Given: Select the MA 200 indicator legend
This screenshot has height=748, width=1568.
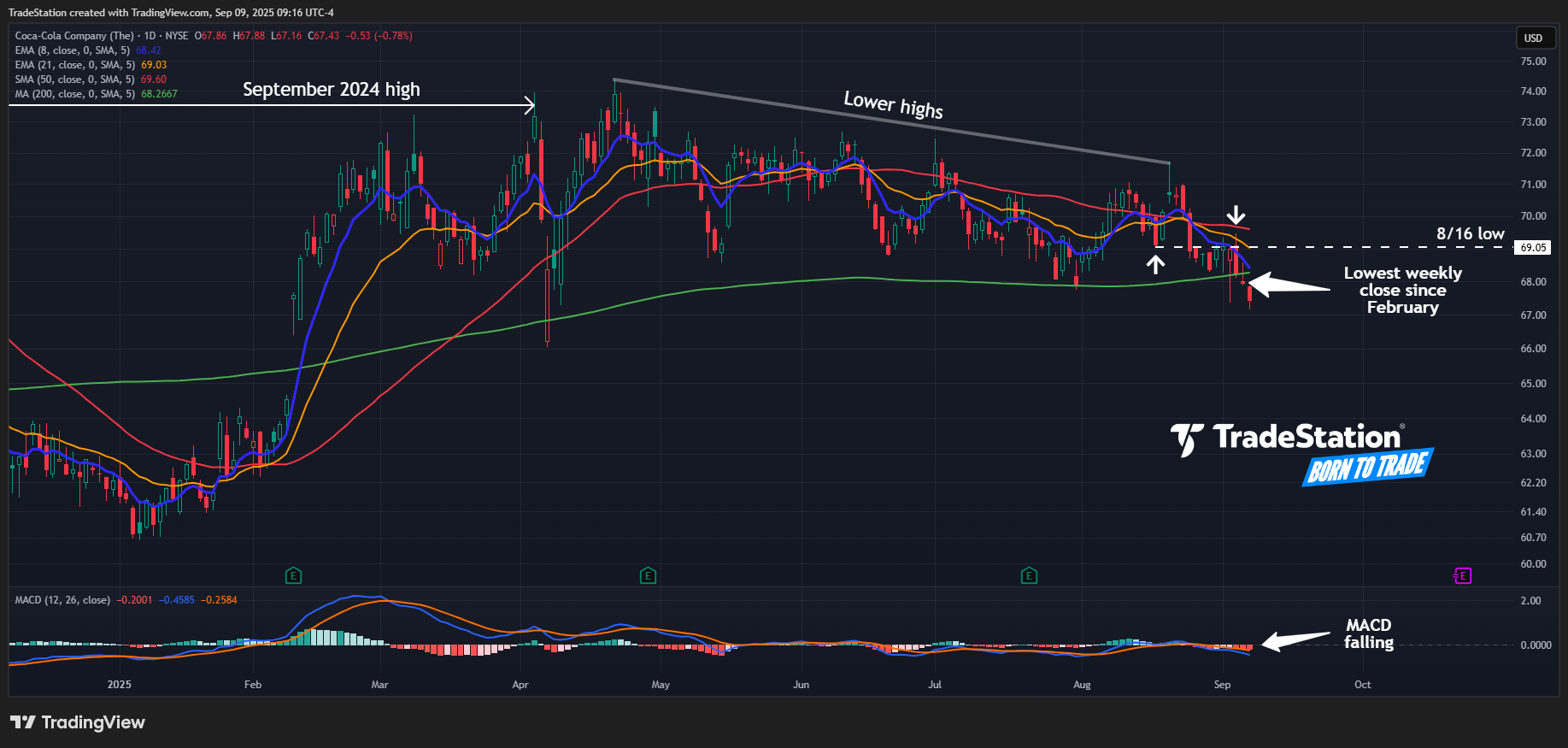Looking at the screenshot, I should pos(74,94).
